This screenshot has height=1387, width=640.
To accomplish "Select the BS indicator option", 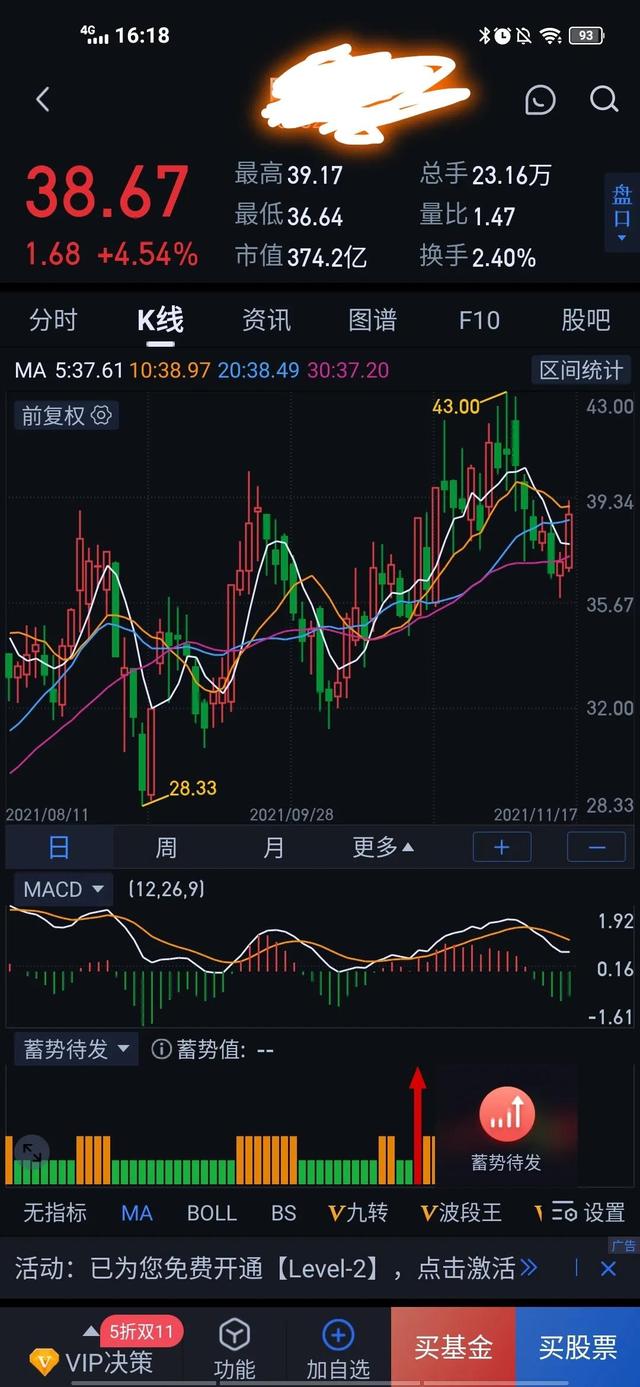I will point(284,1213).
